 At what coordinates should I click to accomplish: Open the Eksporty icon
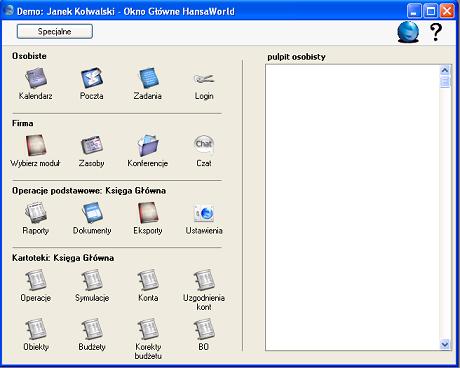tap(148, 213)
